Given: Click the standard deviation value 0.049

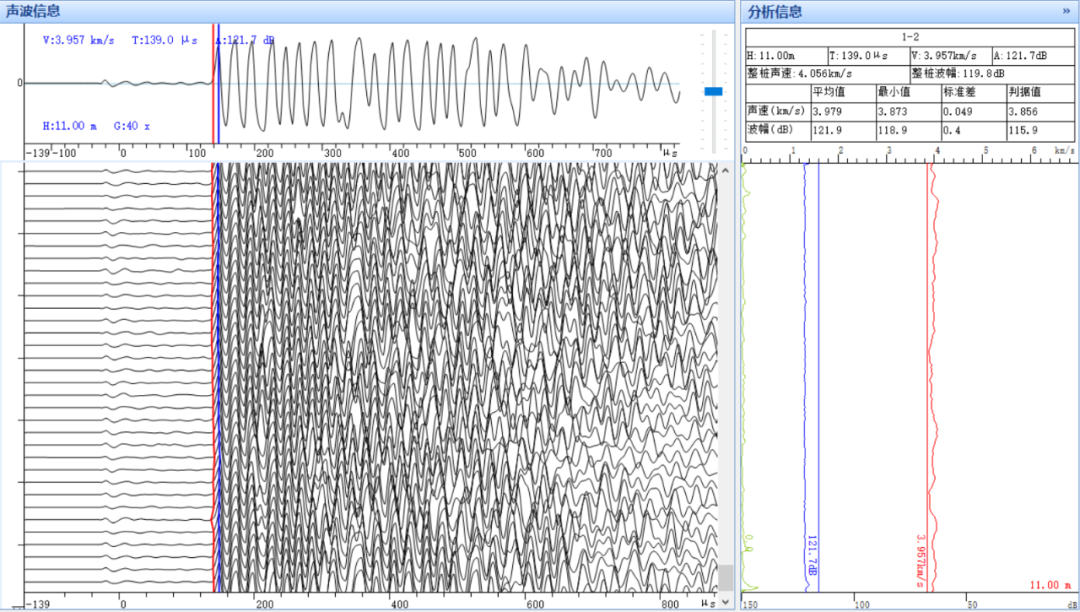Looking at the screenshot, I should [975, 111].
